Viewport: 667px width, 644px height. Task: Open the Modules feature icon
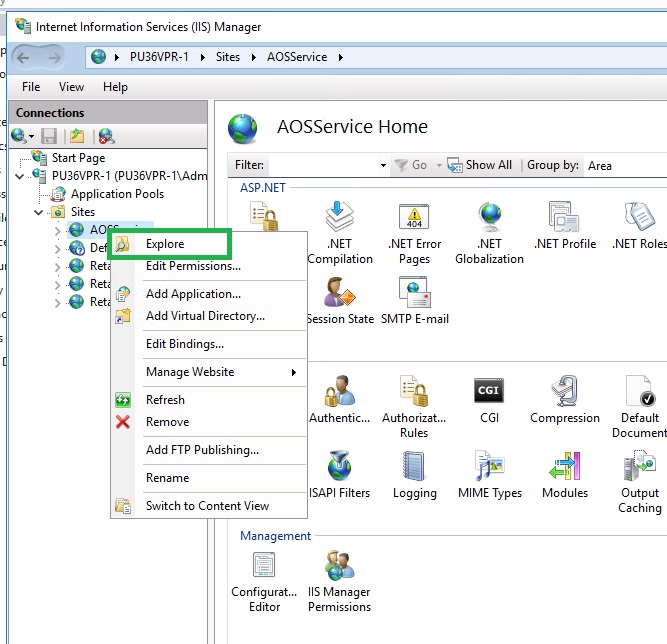(564, 467)
